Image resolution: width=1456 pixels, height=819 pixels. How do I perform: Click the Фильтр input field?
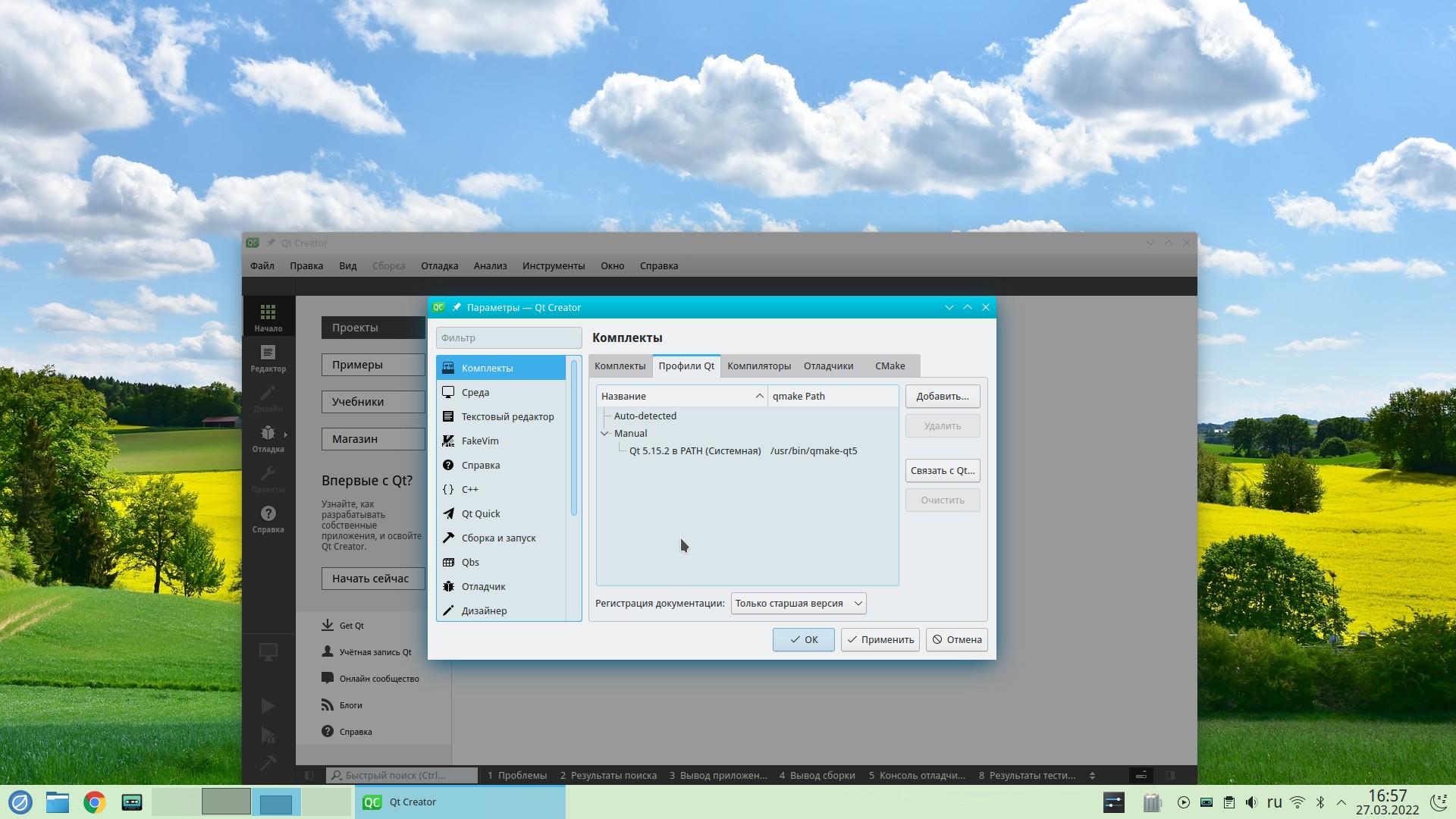(x=508, y=338)
